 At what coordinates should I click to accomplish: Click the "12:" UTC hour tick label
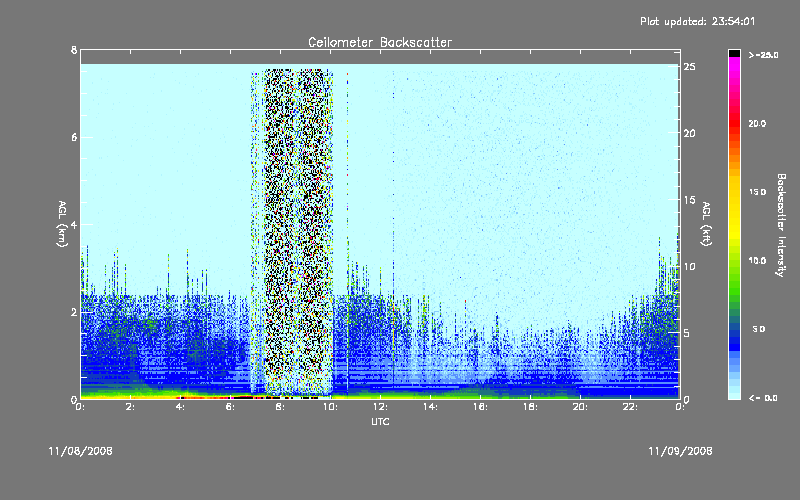(381, 407)
